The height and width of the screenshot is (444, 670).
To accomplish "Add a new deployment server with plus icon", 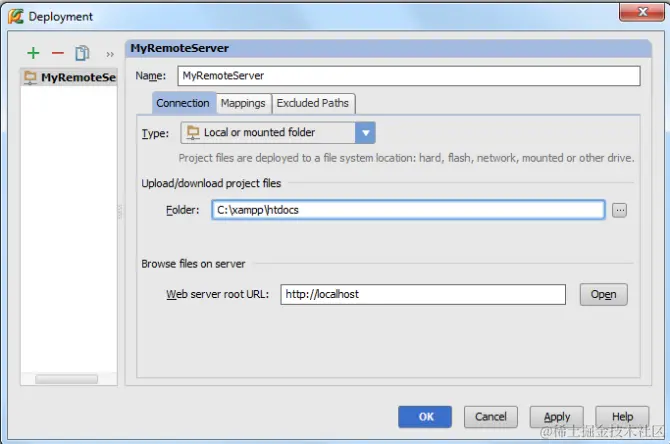I will tap(33, 53).
